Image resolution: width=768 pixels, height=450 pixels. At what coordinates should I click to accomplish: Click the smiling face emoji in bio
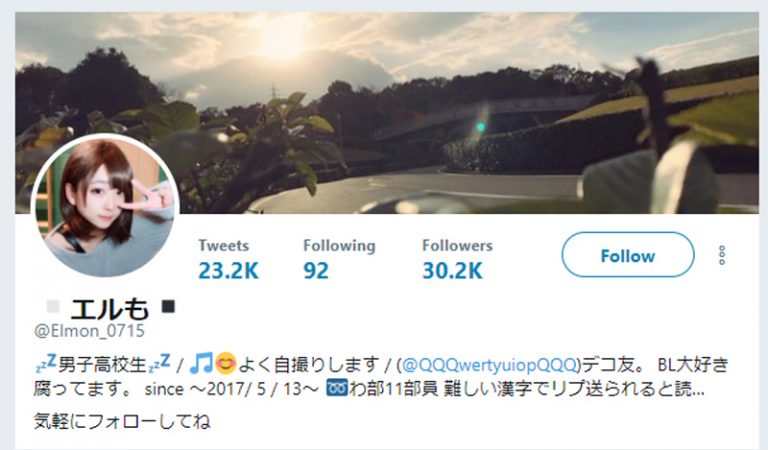pyautogui.click(x=225, y=363)
